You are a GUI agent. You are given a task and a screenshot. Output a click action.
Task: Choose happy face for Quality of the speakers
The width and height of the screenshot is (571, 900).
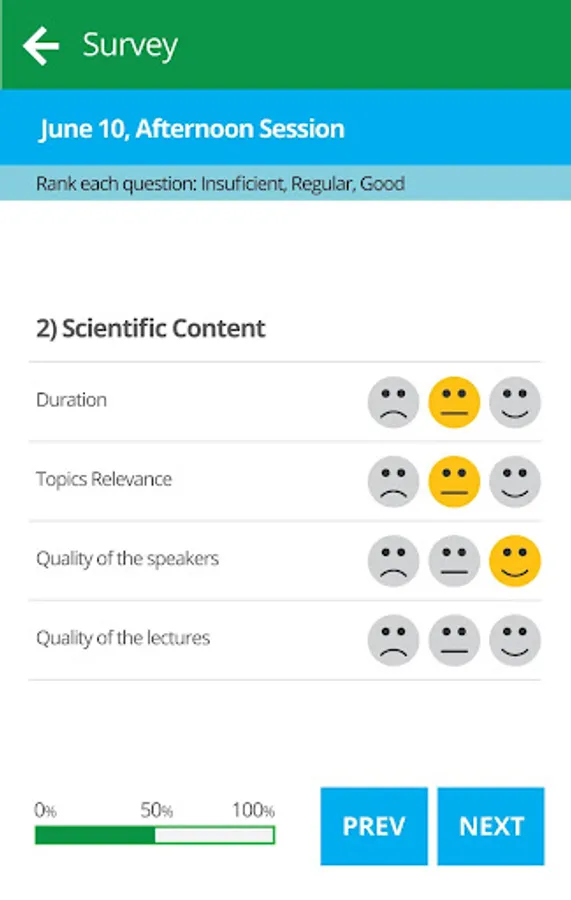pyautogui.click(x=515, y=561)
